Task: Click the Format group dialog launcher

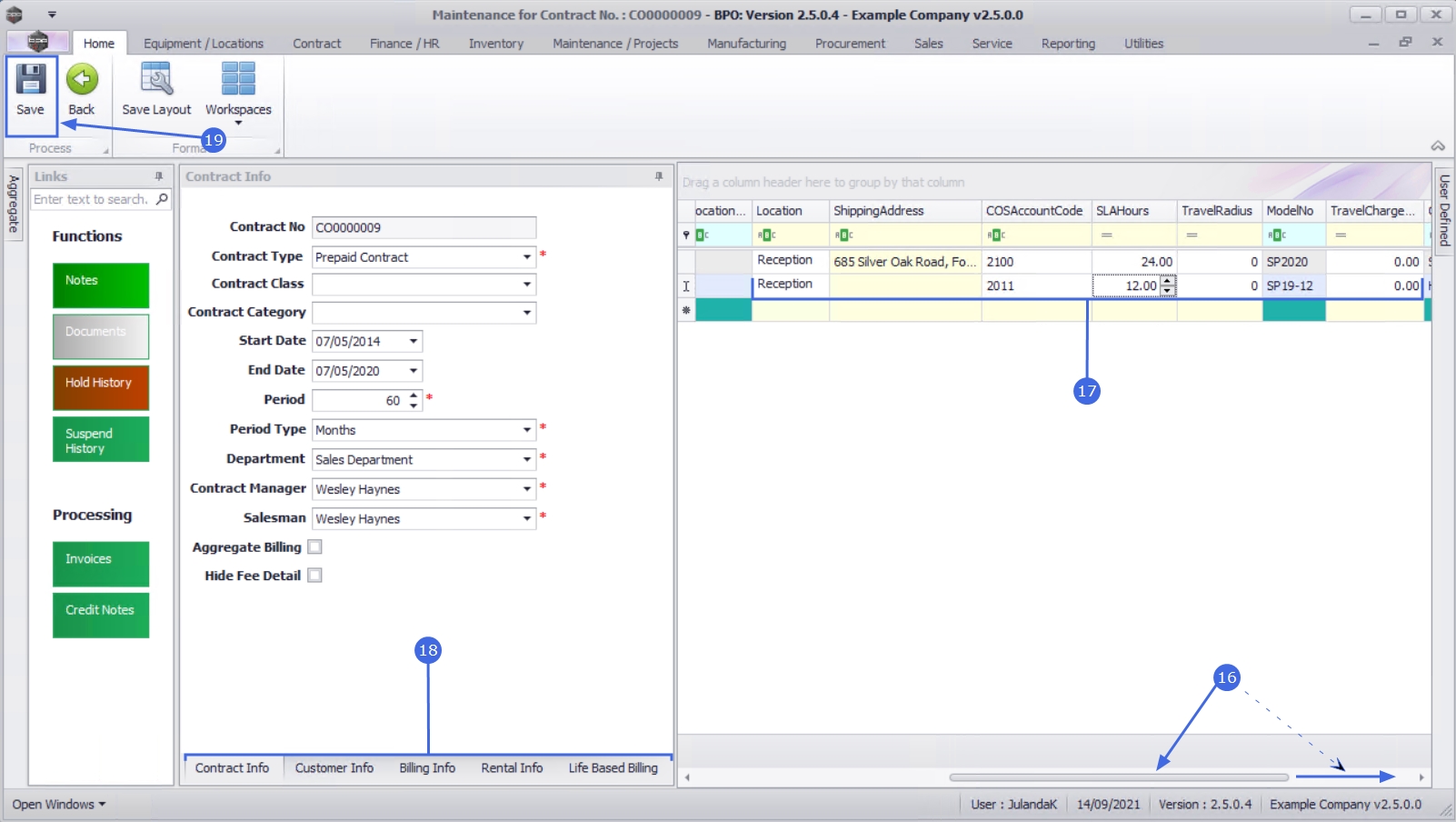Action: pyautogui.click(x=277, y=151)
